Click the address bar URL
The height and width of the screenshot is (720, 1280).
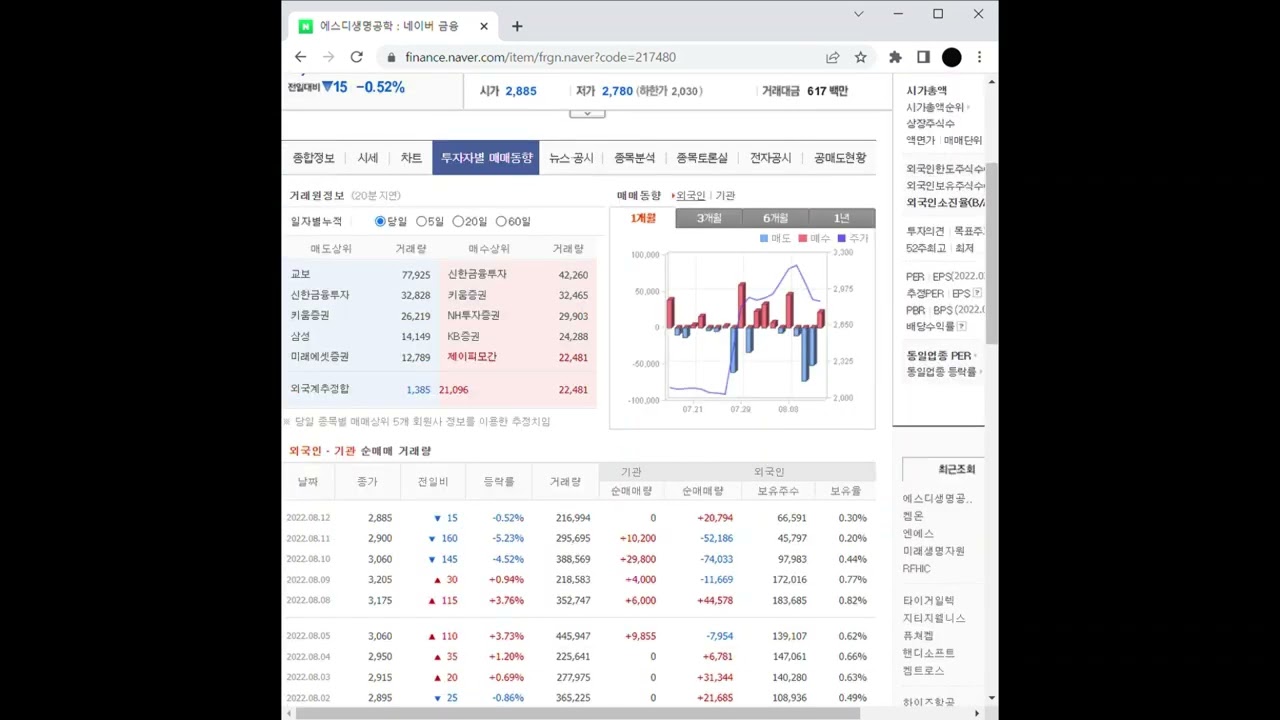tap(540, 57)
